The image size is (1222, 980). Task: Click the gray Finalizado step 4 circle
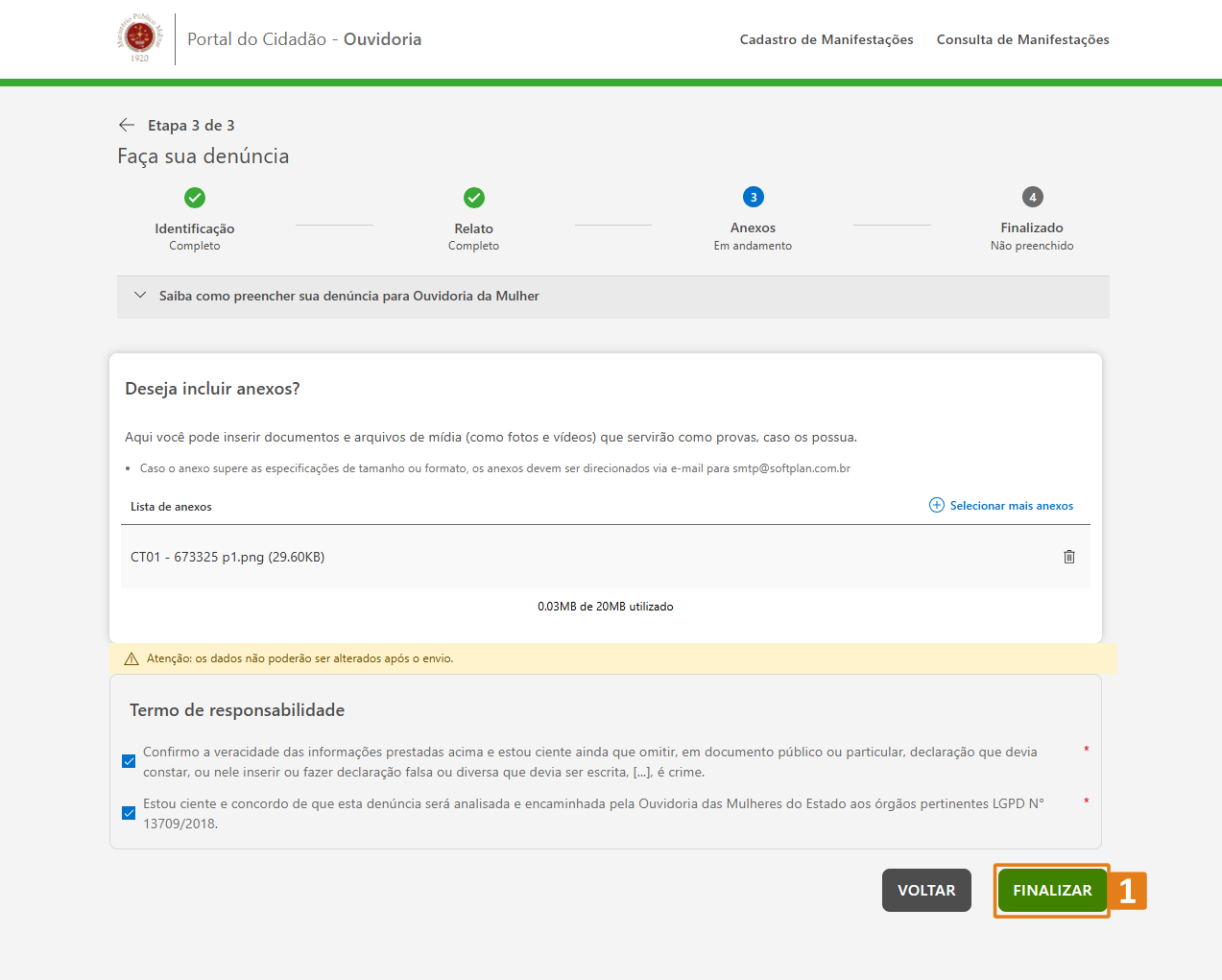1033,197
